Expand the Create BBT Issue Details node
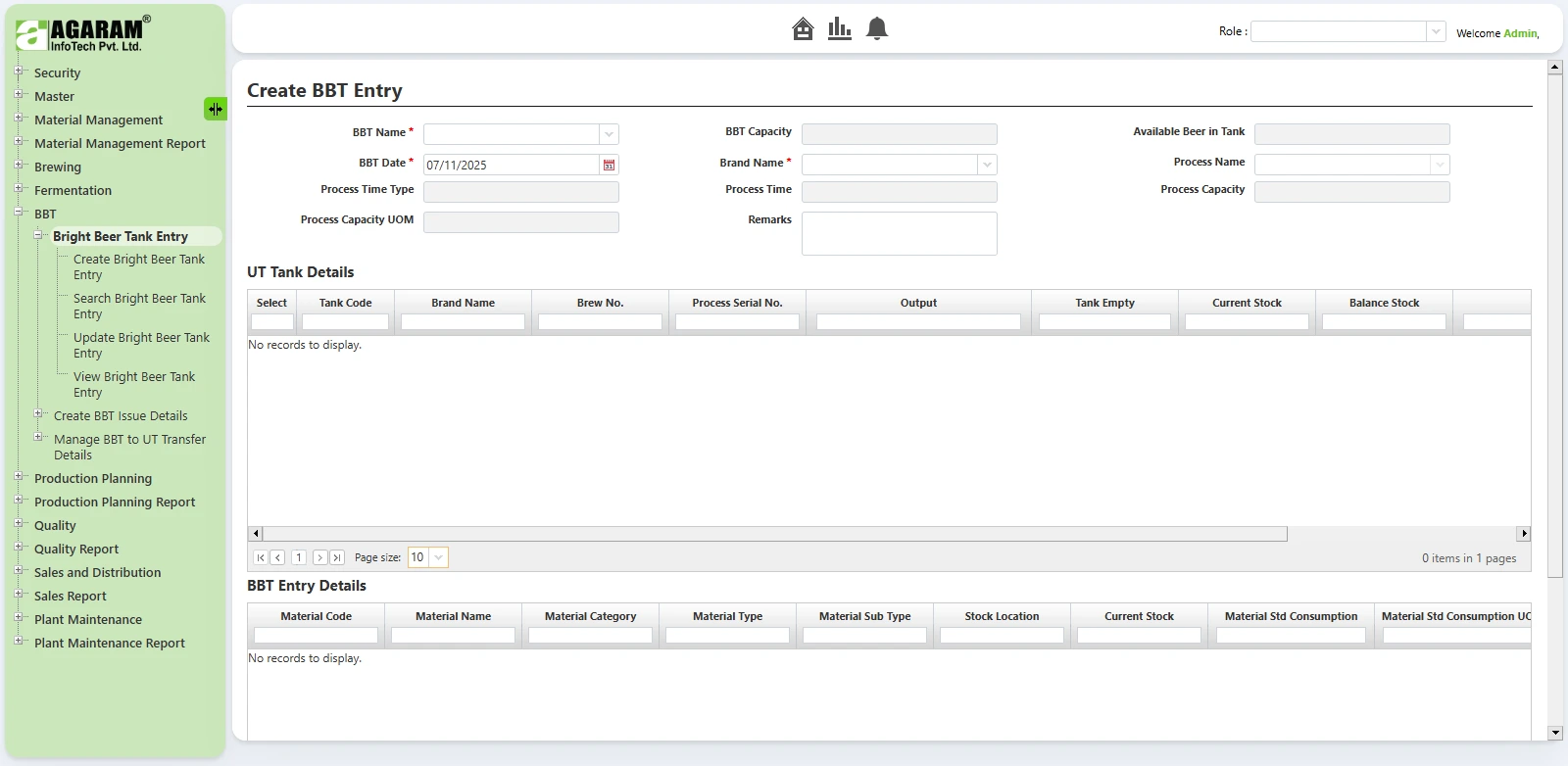The width and height of the screenshot is (1568, 766). click(38, 414)
